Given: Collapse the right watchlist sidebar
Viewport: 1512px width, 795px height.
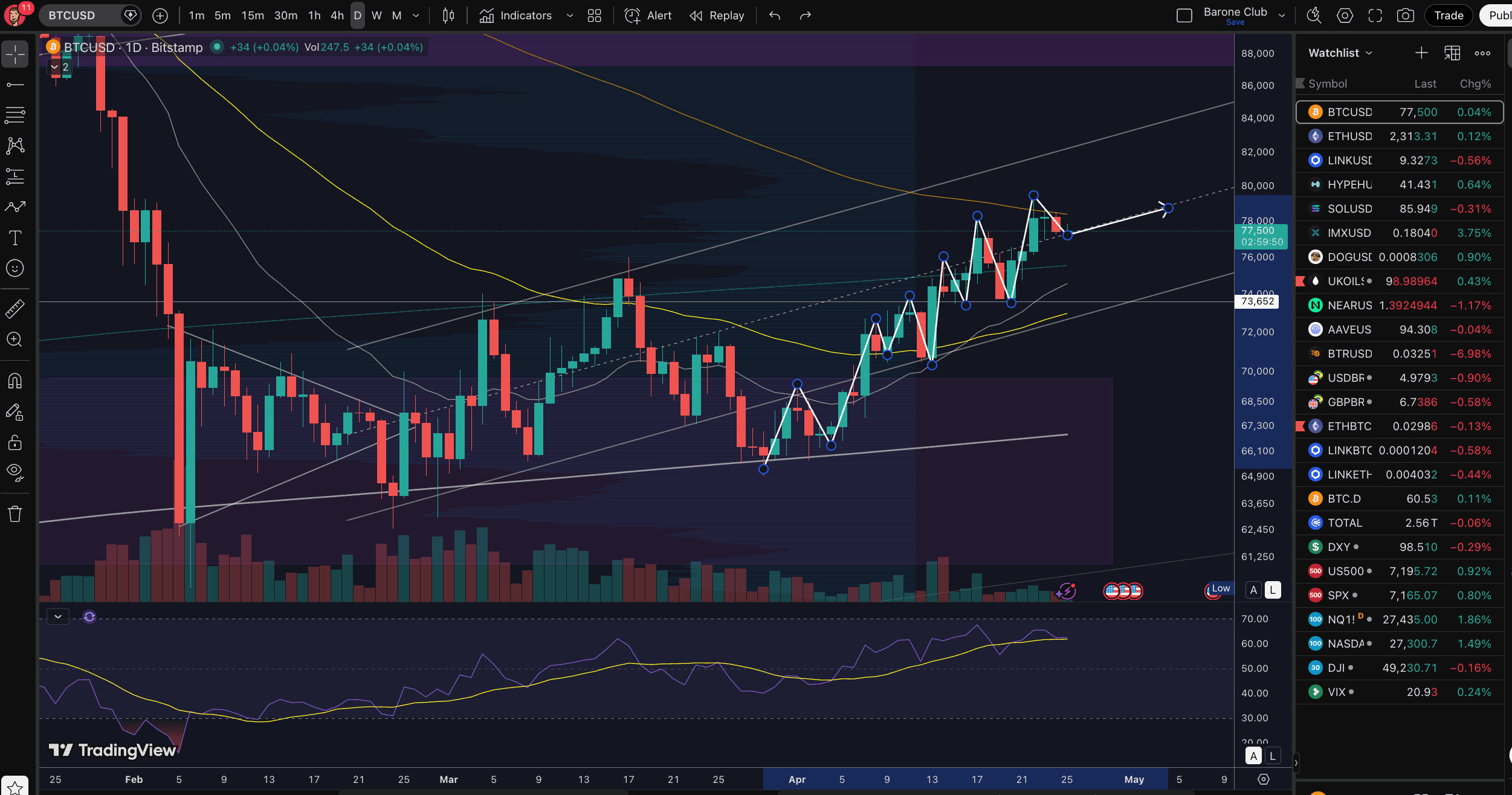Looking at the screenshot, I should pos(1296,762).
